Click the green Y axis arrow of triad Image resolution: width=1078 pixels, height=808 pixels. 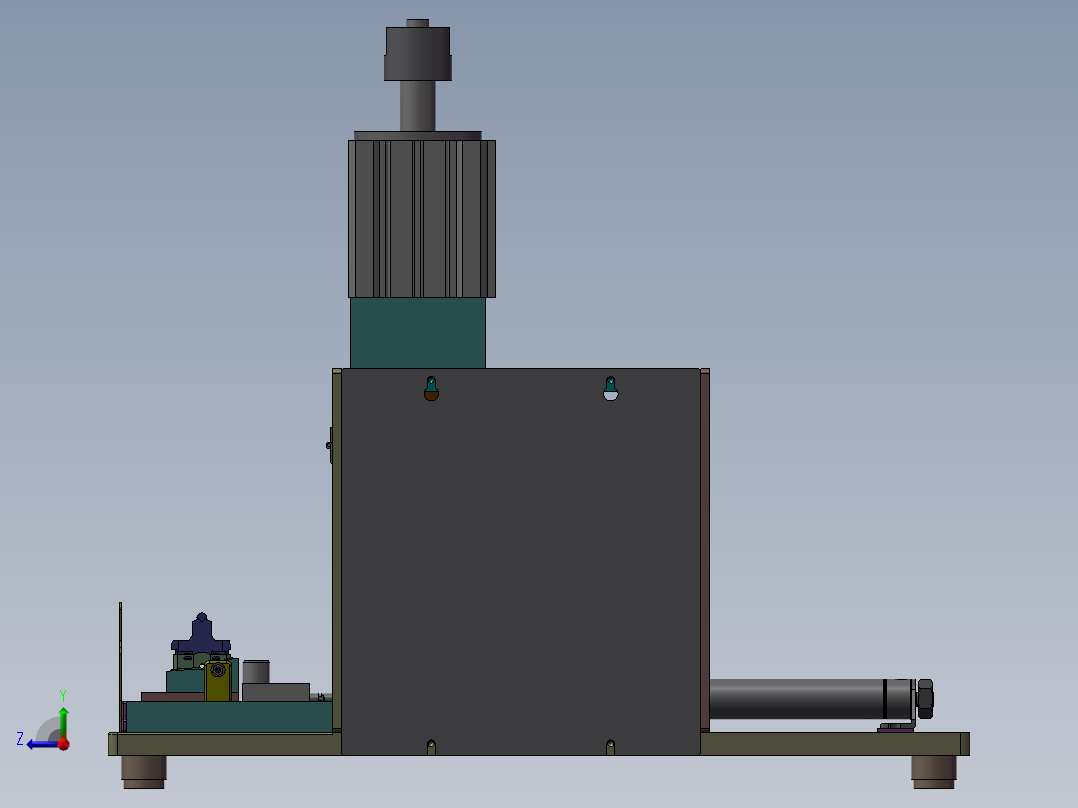pos(63,721)
